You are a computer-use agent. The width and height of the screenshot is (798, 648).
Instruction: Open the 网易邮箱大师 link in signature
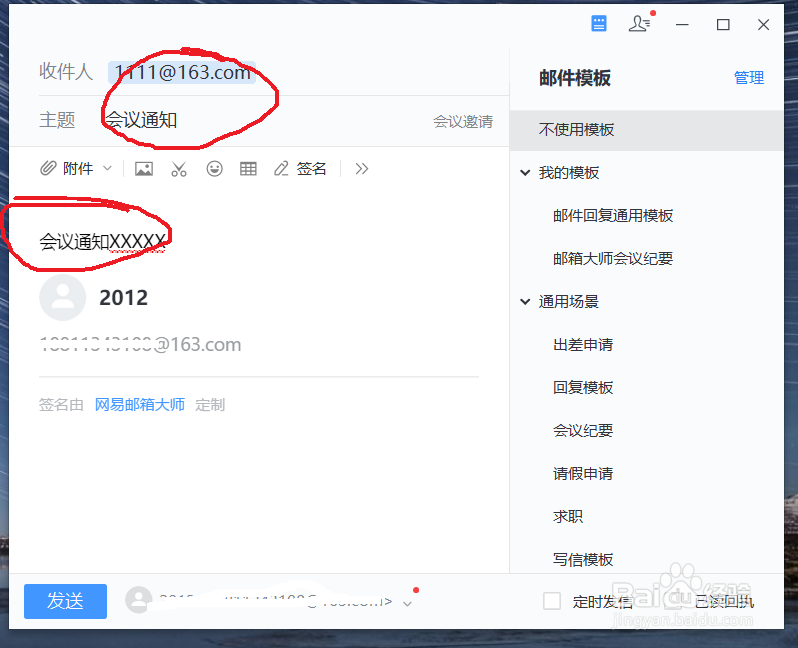pyautogui.click(x=139, y=405)
